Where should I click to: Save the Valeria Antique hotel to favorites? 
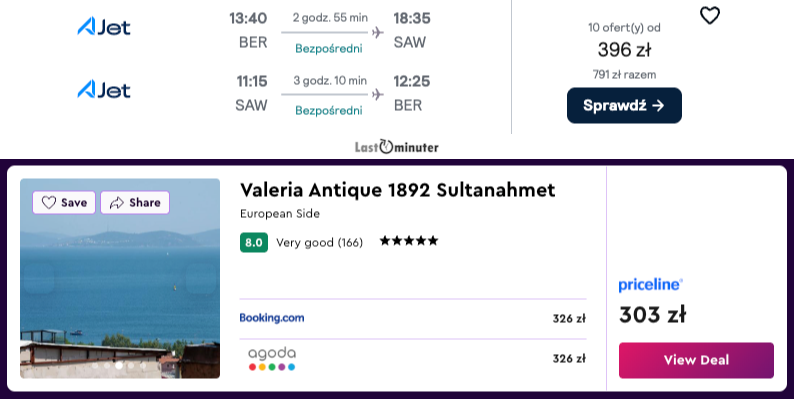click(x=64, y=203)
